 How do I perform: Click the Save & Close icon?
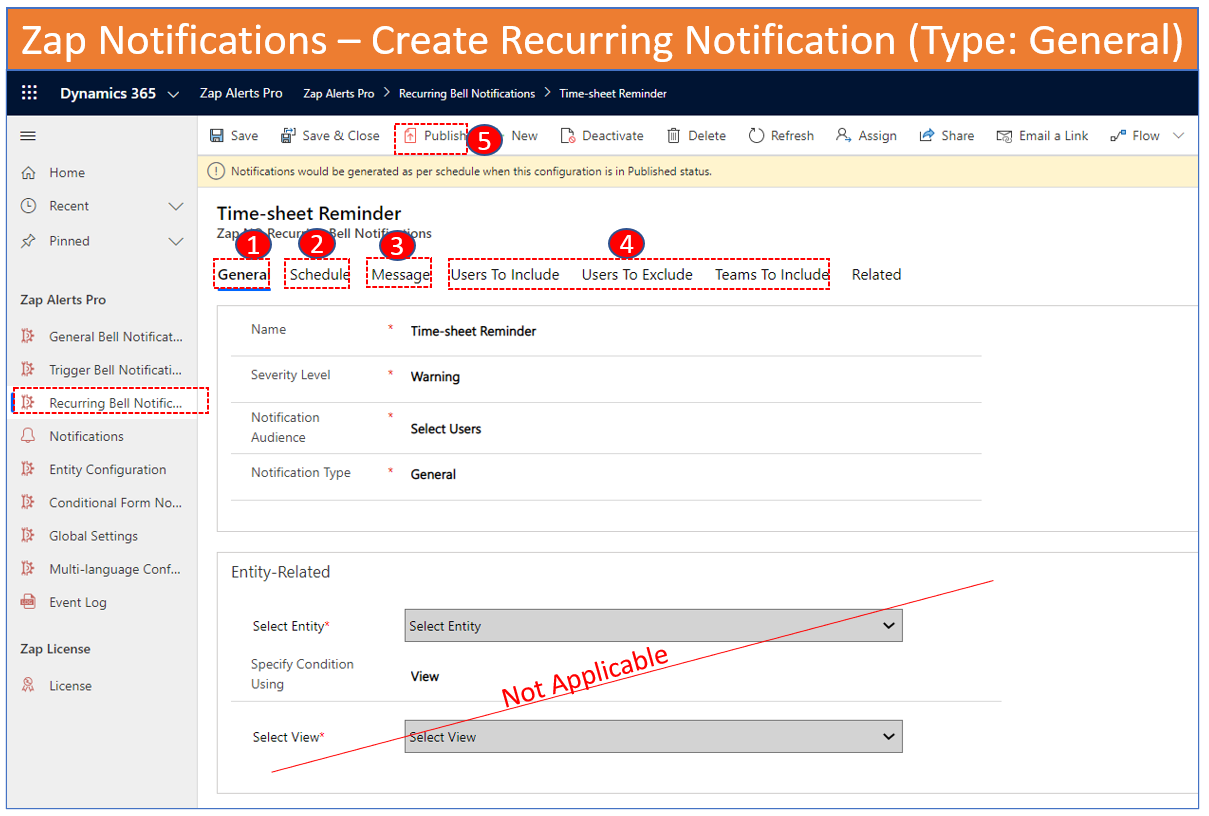click(288, 136)
